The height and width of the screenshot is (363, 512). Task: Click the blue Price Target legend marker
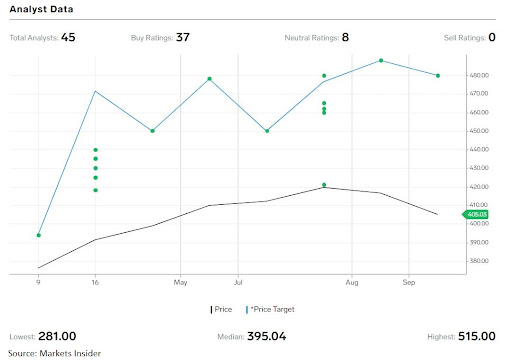[x=247, y=310]
